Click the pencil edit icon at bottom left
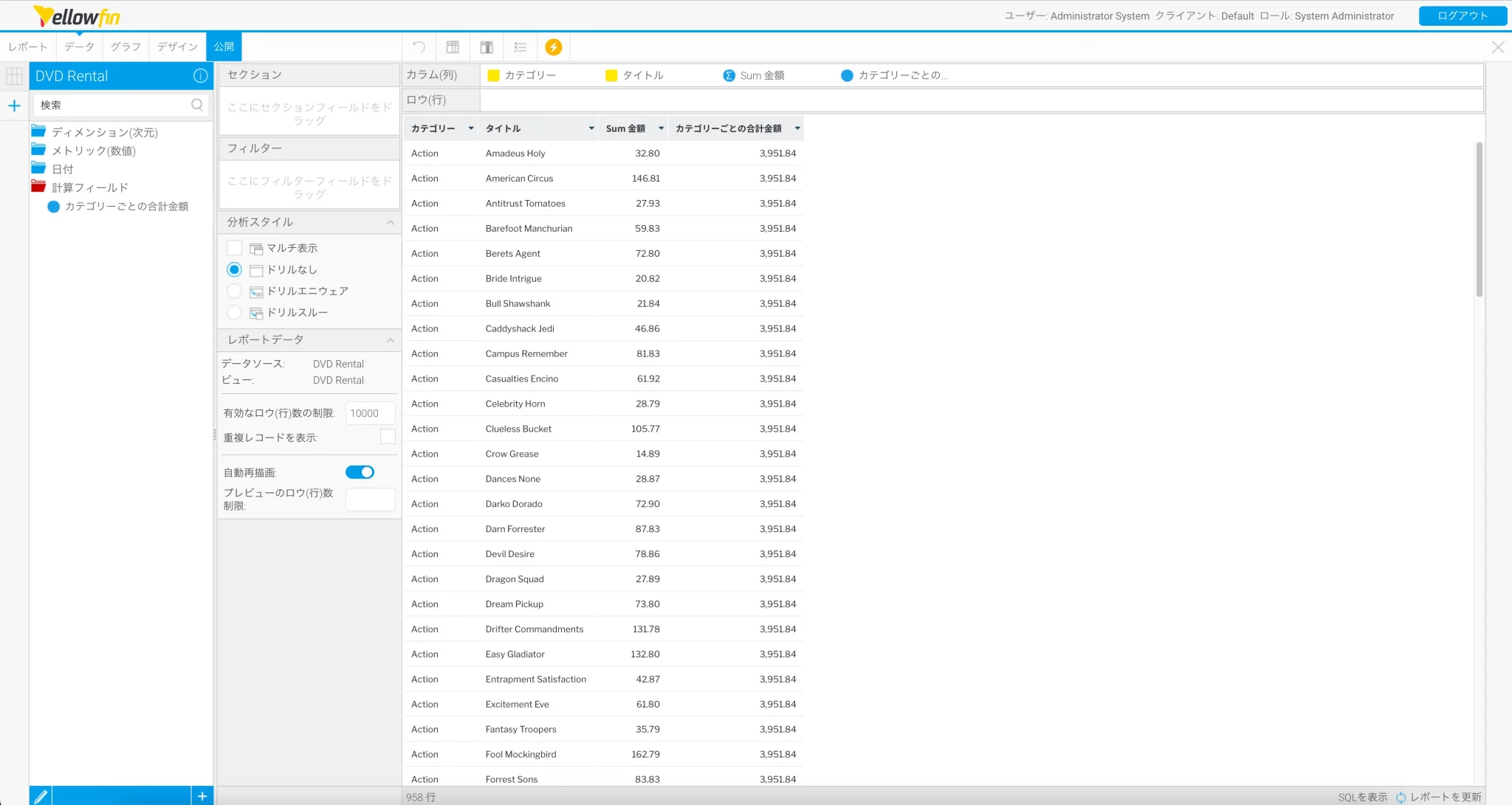Screen dimensions: 1512x805 click(41, 795)
